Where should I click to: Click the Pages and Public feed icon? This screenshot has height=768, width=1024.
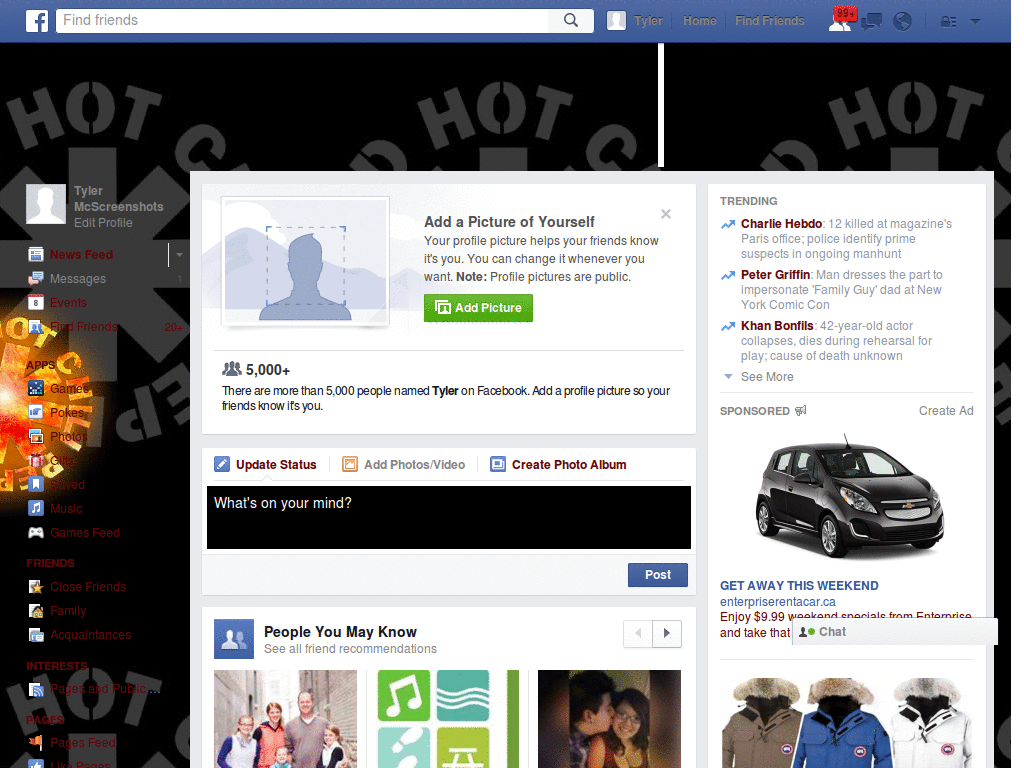(x=36, y=689)
